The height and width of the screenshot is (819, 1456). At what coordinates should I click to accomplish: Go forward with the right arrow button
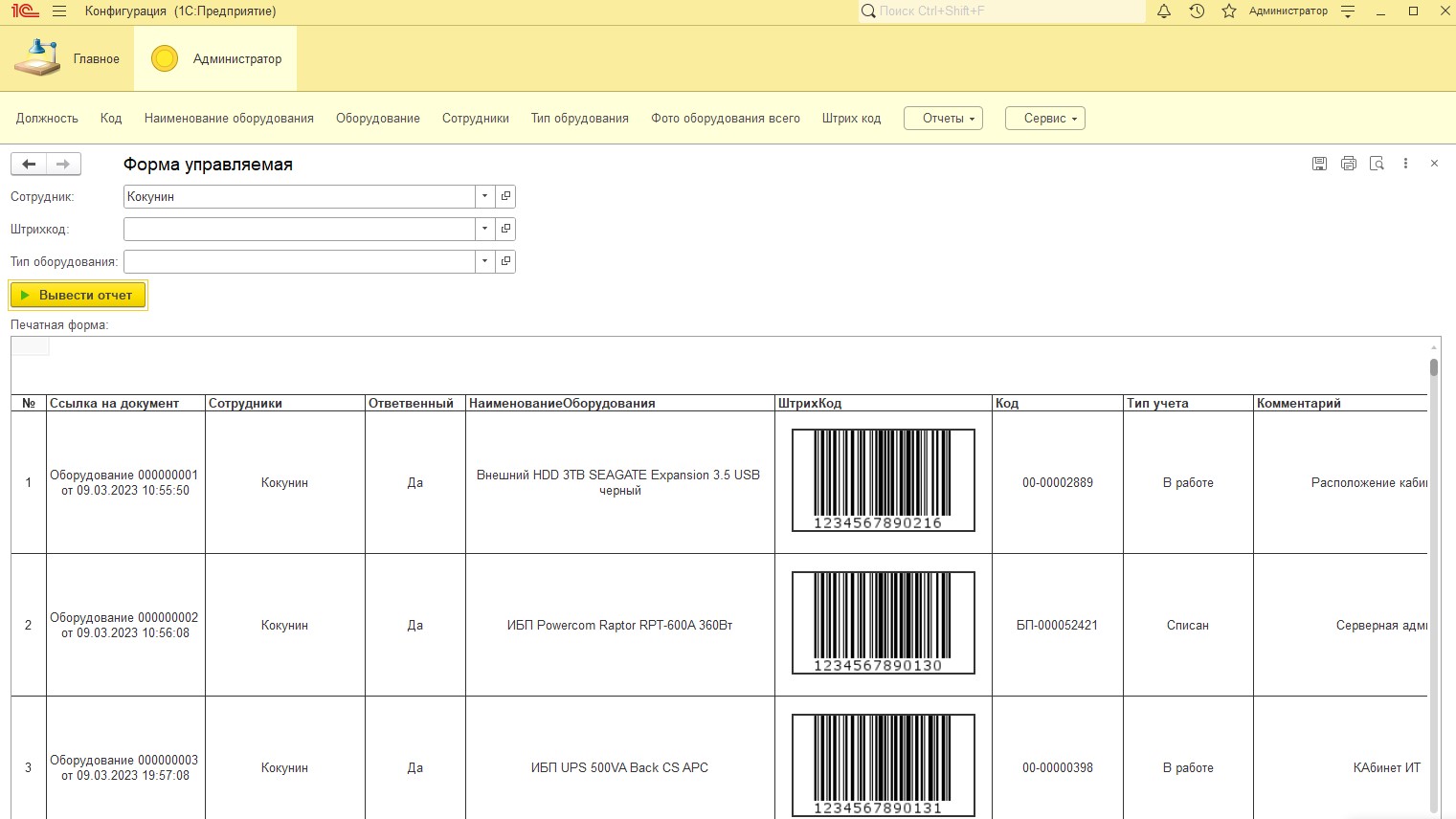[63, 165]
